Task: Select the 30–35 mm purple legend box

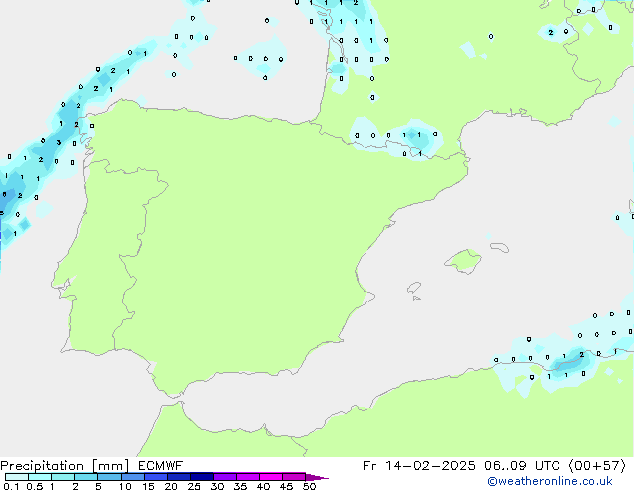Action: (x=224, y=477)
